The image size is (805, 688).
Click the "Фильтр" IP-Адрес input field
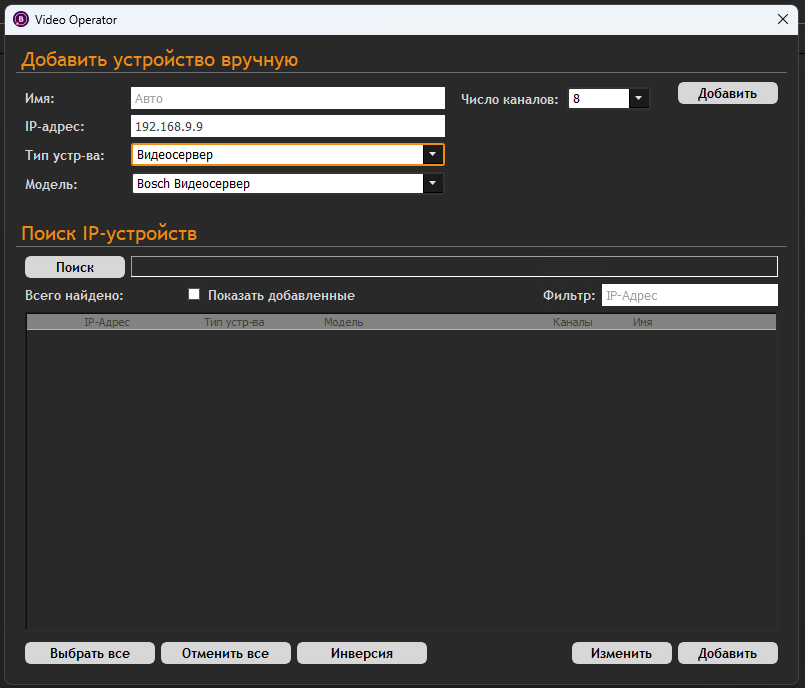(x=688, y=296)
